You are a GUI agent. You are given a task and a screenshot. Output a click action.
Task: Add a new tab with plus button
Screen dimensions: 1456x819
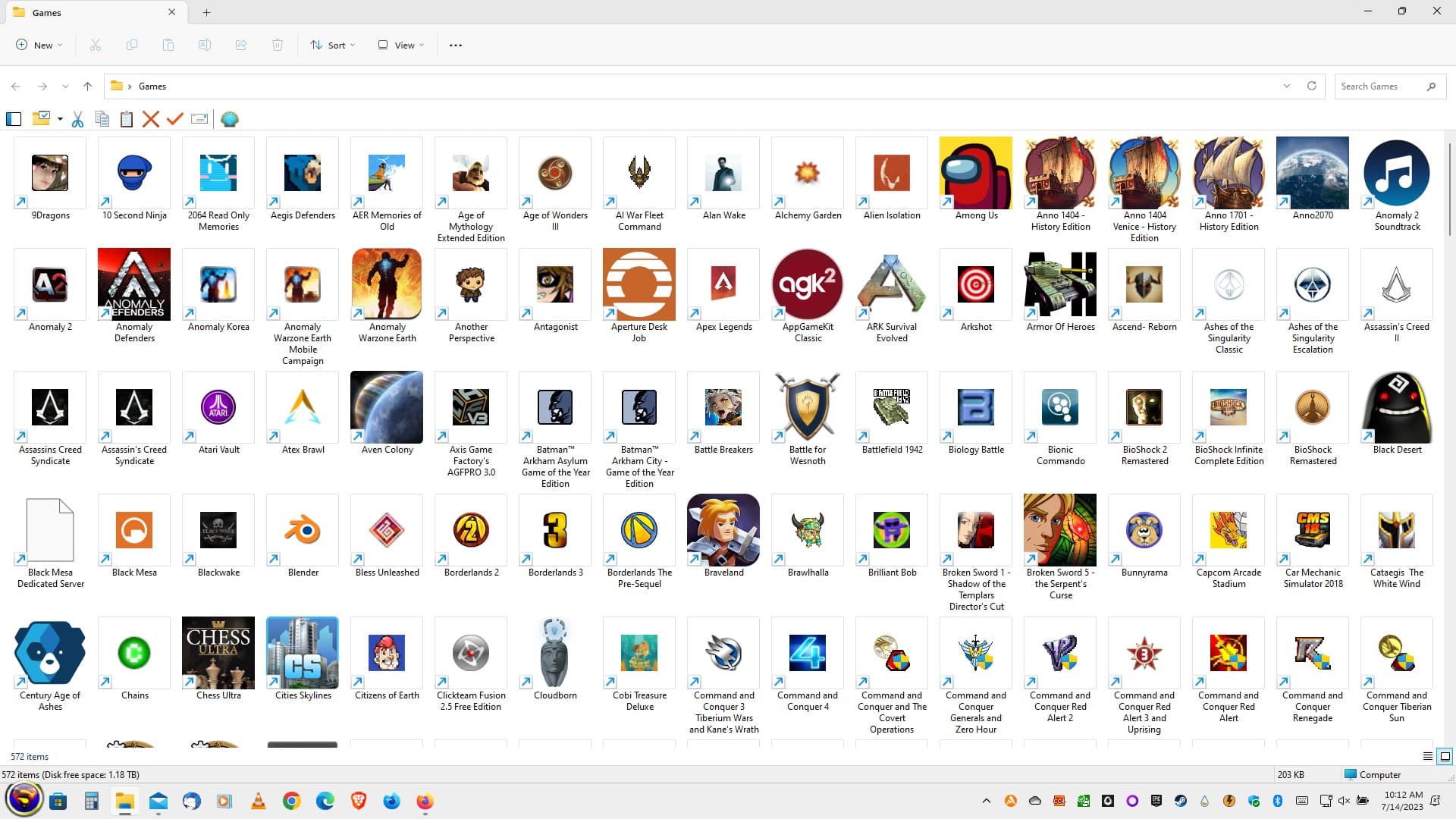click(206, 12)
